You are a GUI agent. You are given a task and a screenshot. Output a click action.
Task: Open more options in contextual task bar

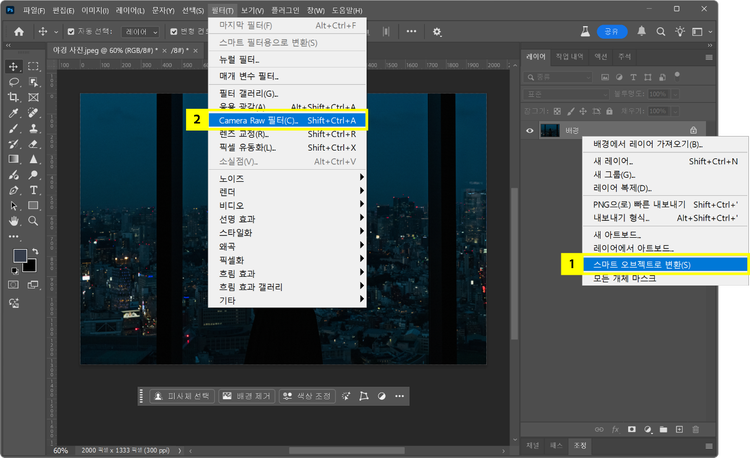point(399,396)
